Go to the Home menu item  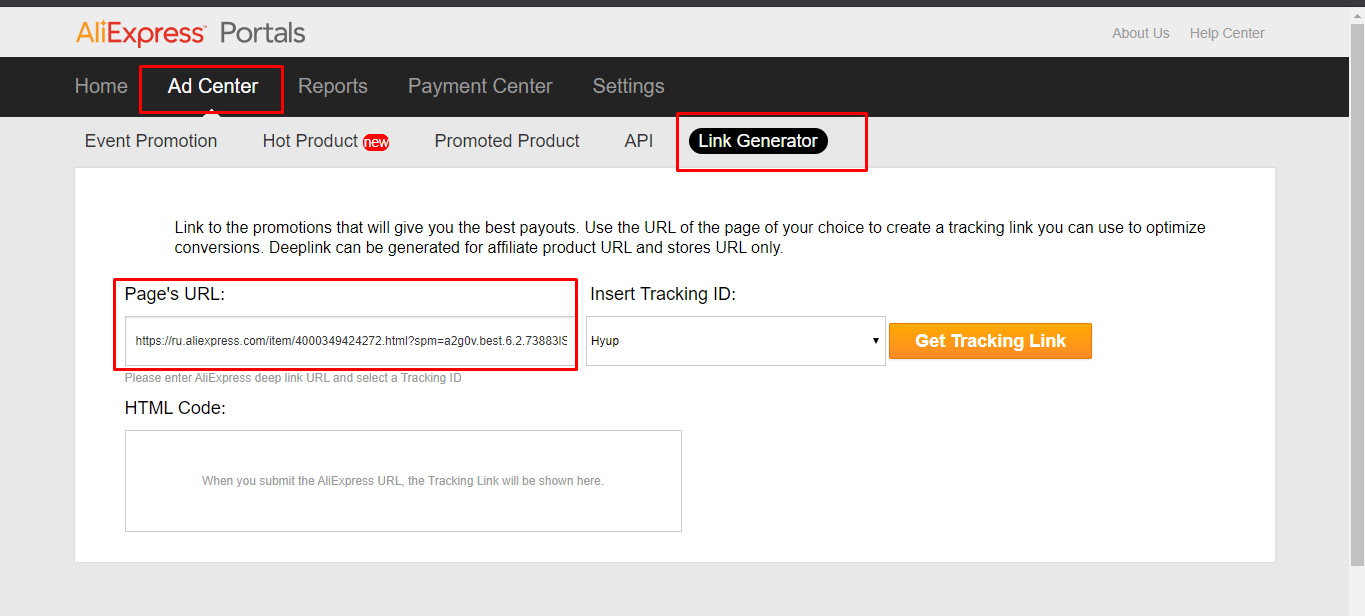(x=101, y=86)
